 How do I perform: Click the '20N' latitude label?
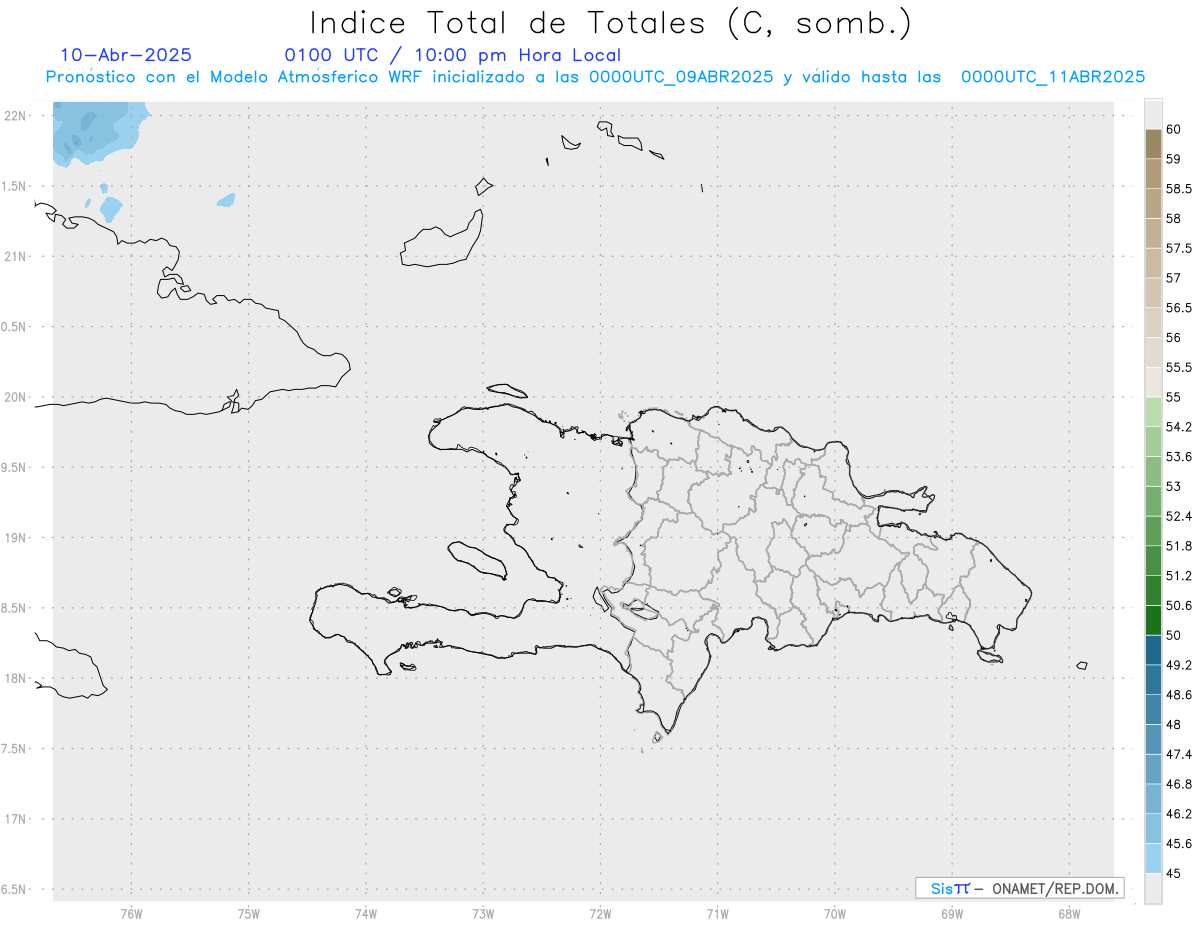point(15,397)
